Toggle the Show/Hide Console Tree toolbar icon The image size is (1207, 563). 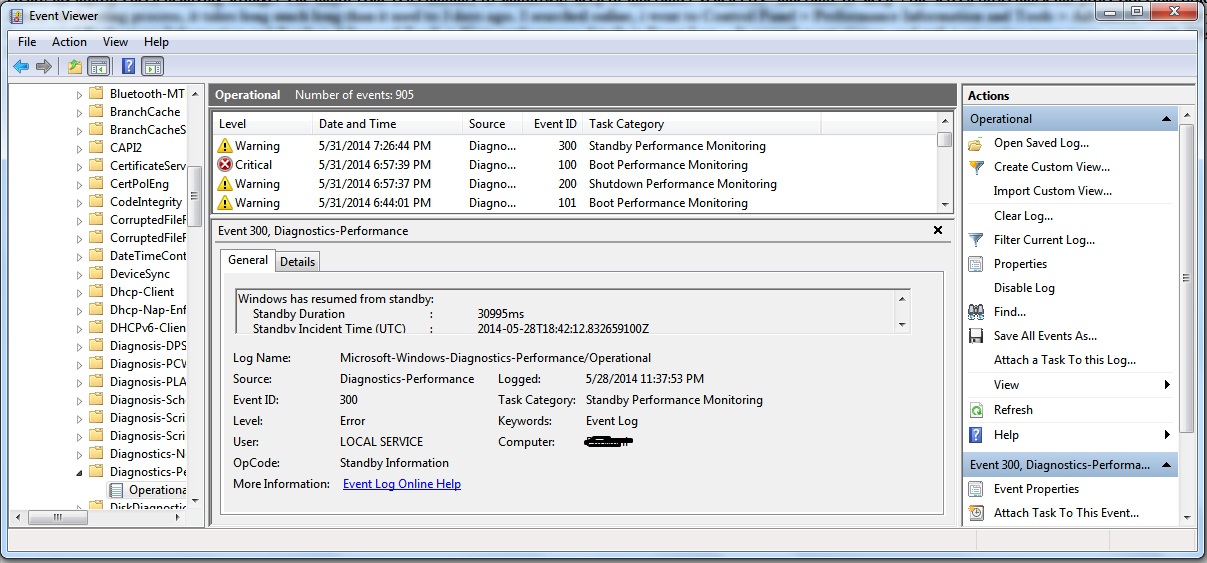pos(98,66)
